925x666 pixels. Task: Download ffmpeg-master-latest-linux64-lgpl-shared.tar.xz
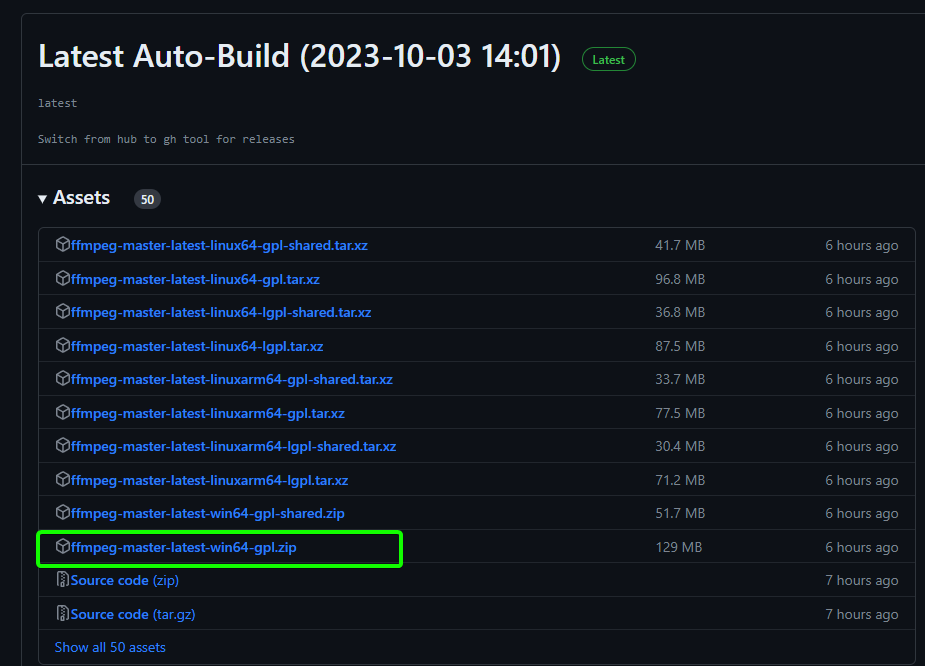tap(221, 312)
